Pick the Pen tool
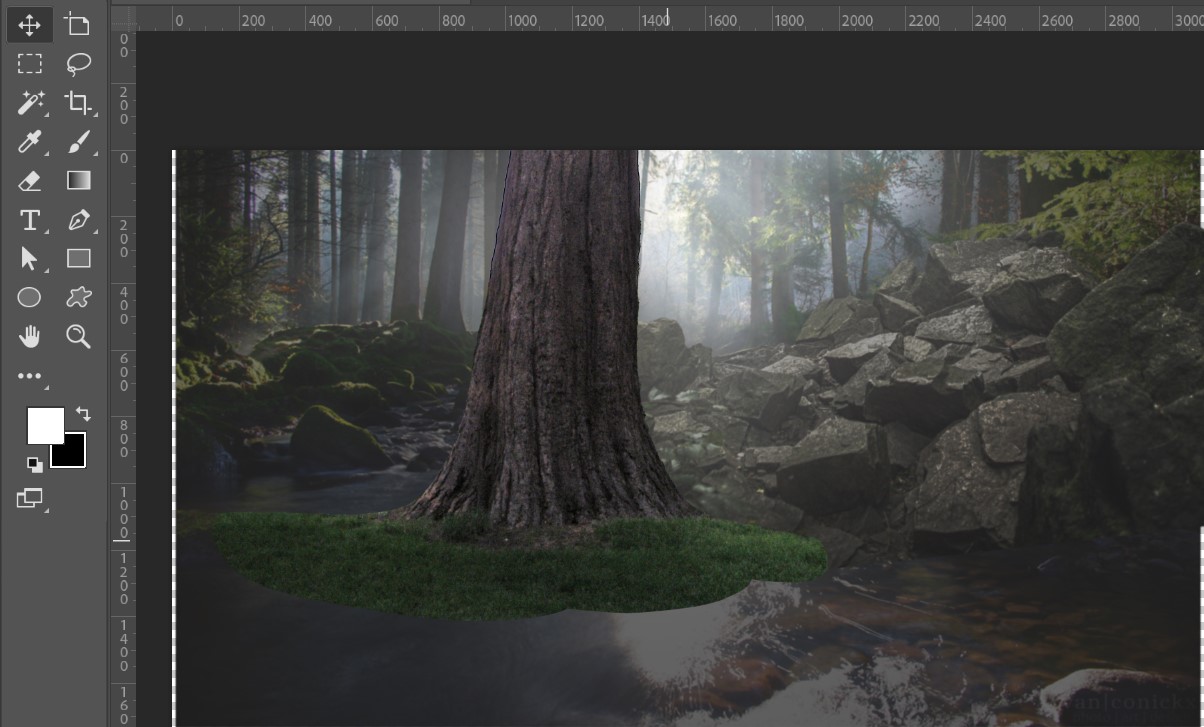This screenshot has height=727, width=1204. (78, 220)
